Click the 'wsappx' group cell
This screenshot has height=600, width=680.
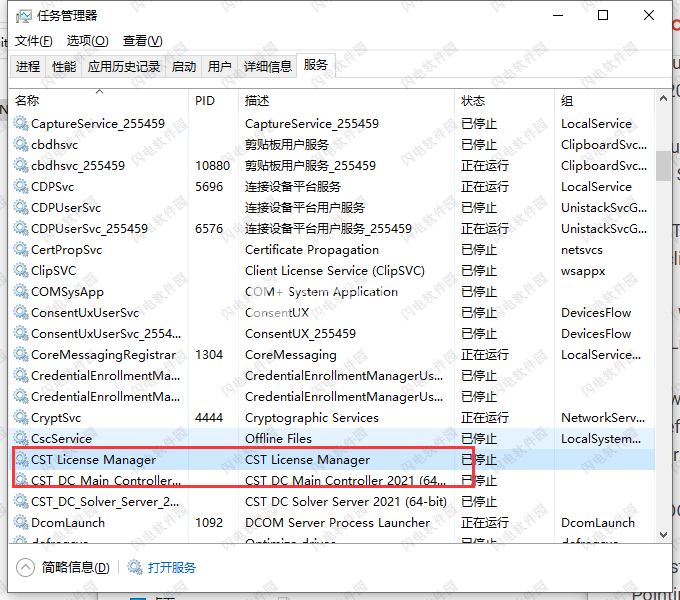click(583, 271)
